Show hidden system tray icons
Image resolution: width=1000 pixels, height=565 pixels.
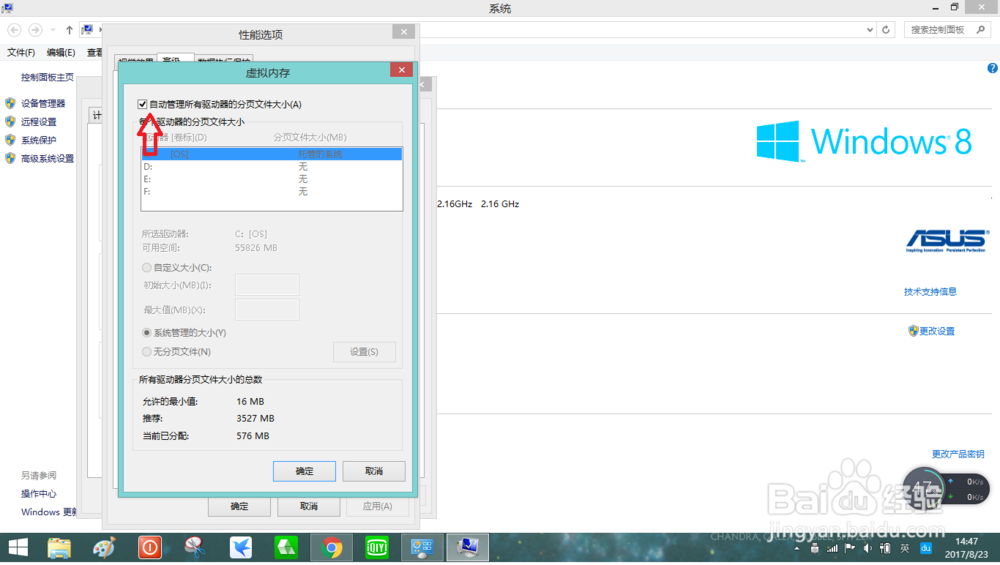pyautogui.click(x=797, y=548)
